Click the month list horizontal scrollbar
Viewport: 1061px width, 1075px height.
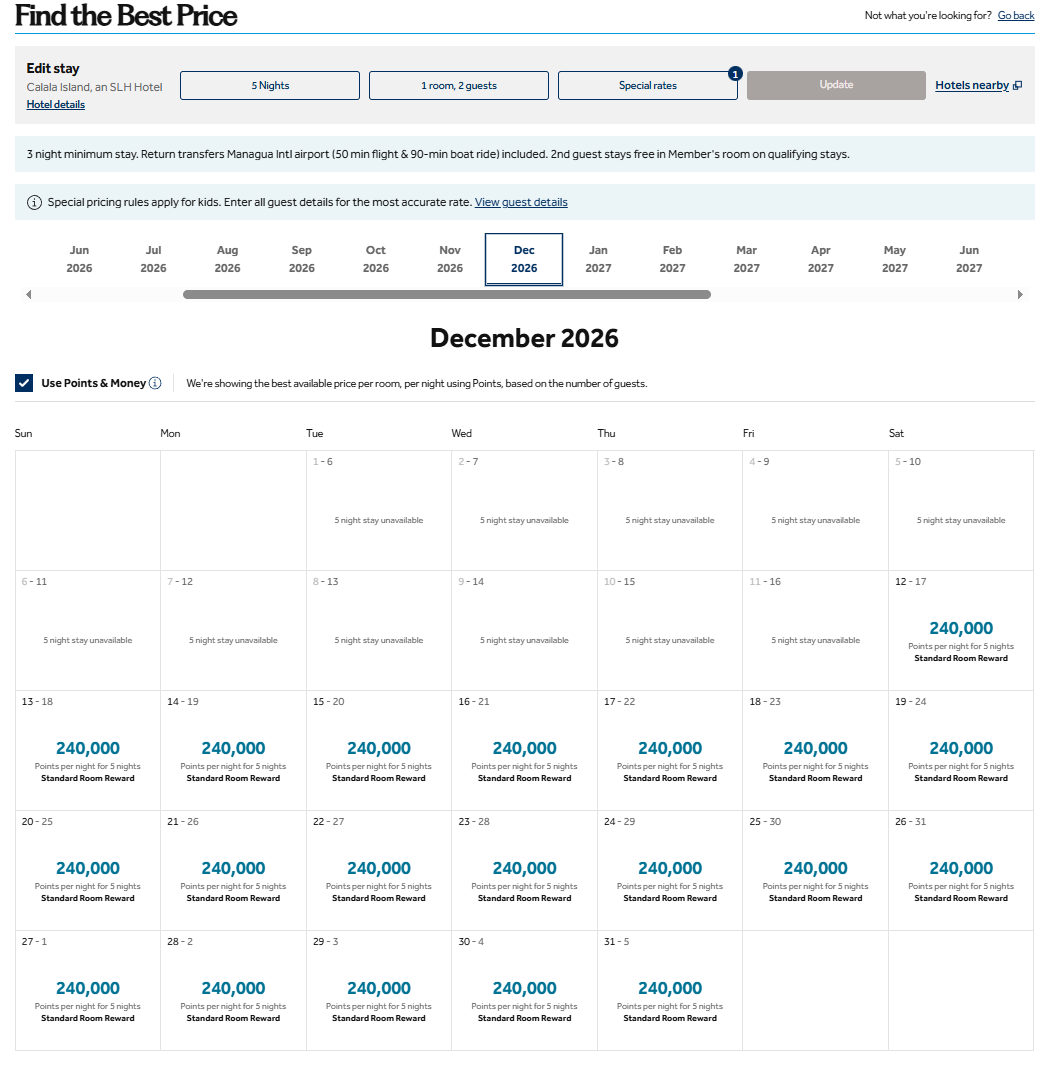point(446,295)
